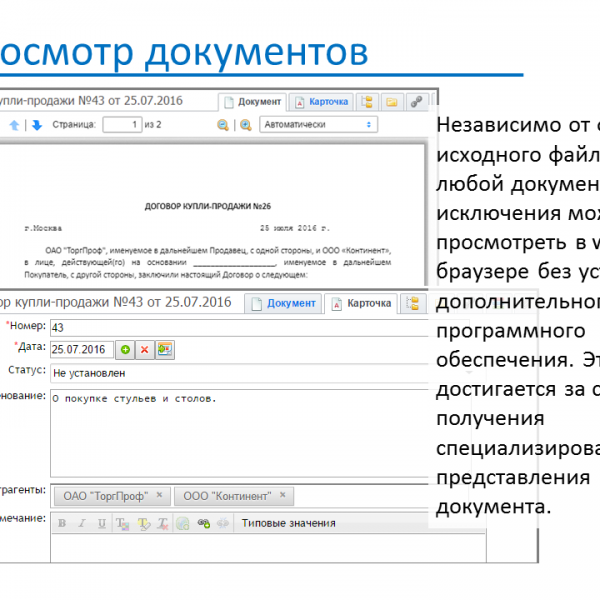Open the tree structure tab icon in top panel
The height and width of the screenshot is (600, 600).
pyautogui.click(x=367, y=102)
